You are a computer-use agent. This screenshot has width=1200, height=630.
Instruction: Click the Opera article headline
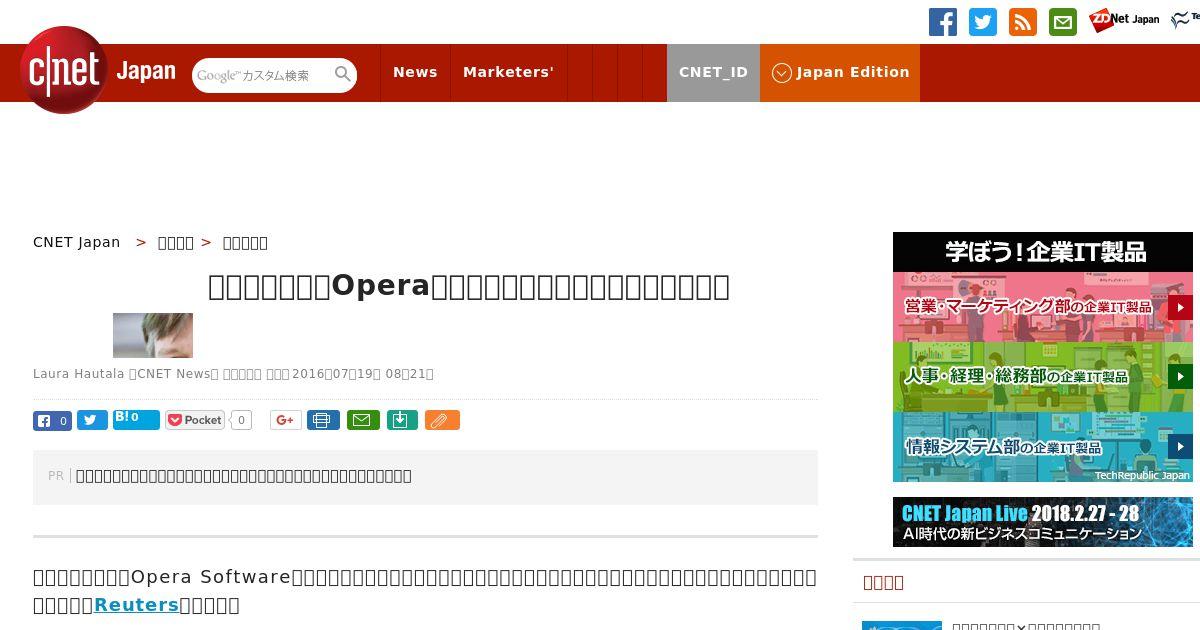[x=469, y=286]
